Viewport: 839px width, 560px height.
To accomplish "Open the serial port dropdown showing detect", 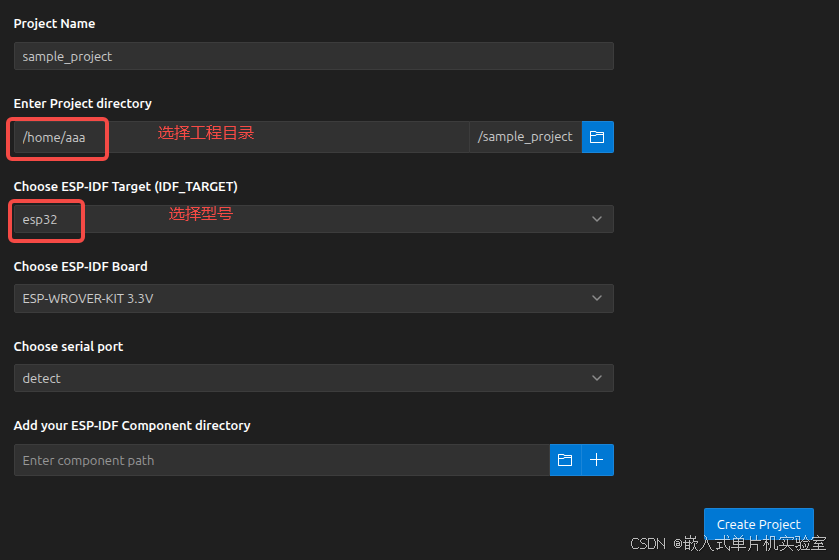I will [314, 378].
